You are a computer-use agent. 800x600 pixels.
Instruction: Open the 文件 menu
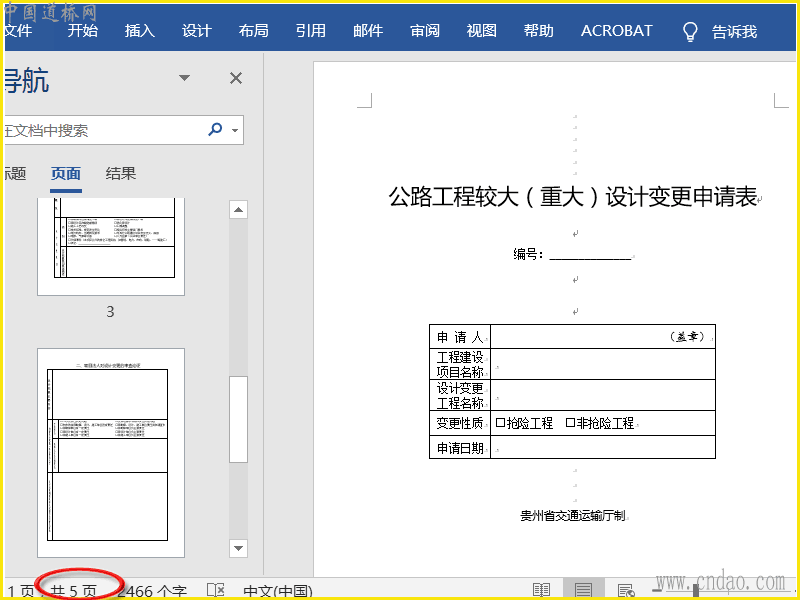pos(18,31)
